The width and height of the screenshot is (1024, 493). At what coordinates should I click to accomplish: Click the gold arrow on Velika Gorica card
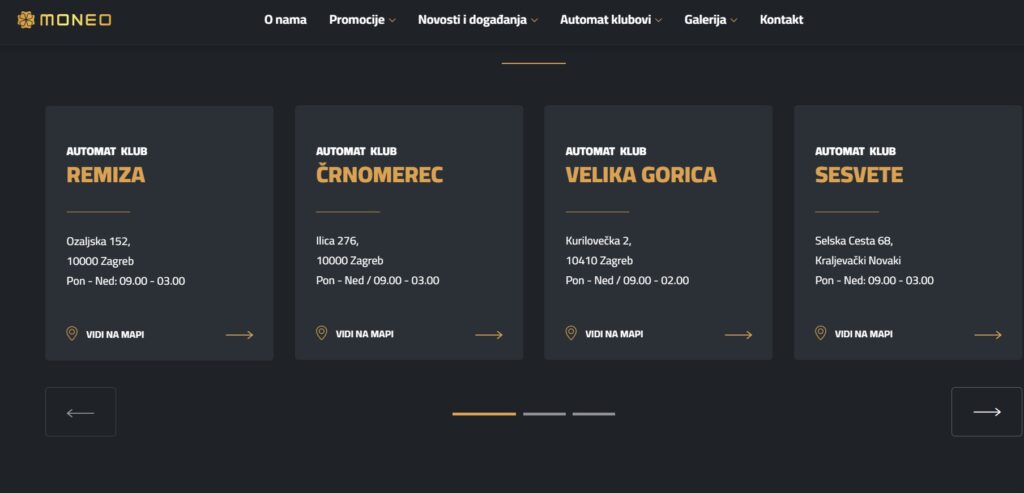click(x=738, y=335)
